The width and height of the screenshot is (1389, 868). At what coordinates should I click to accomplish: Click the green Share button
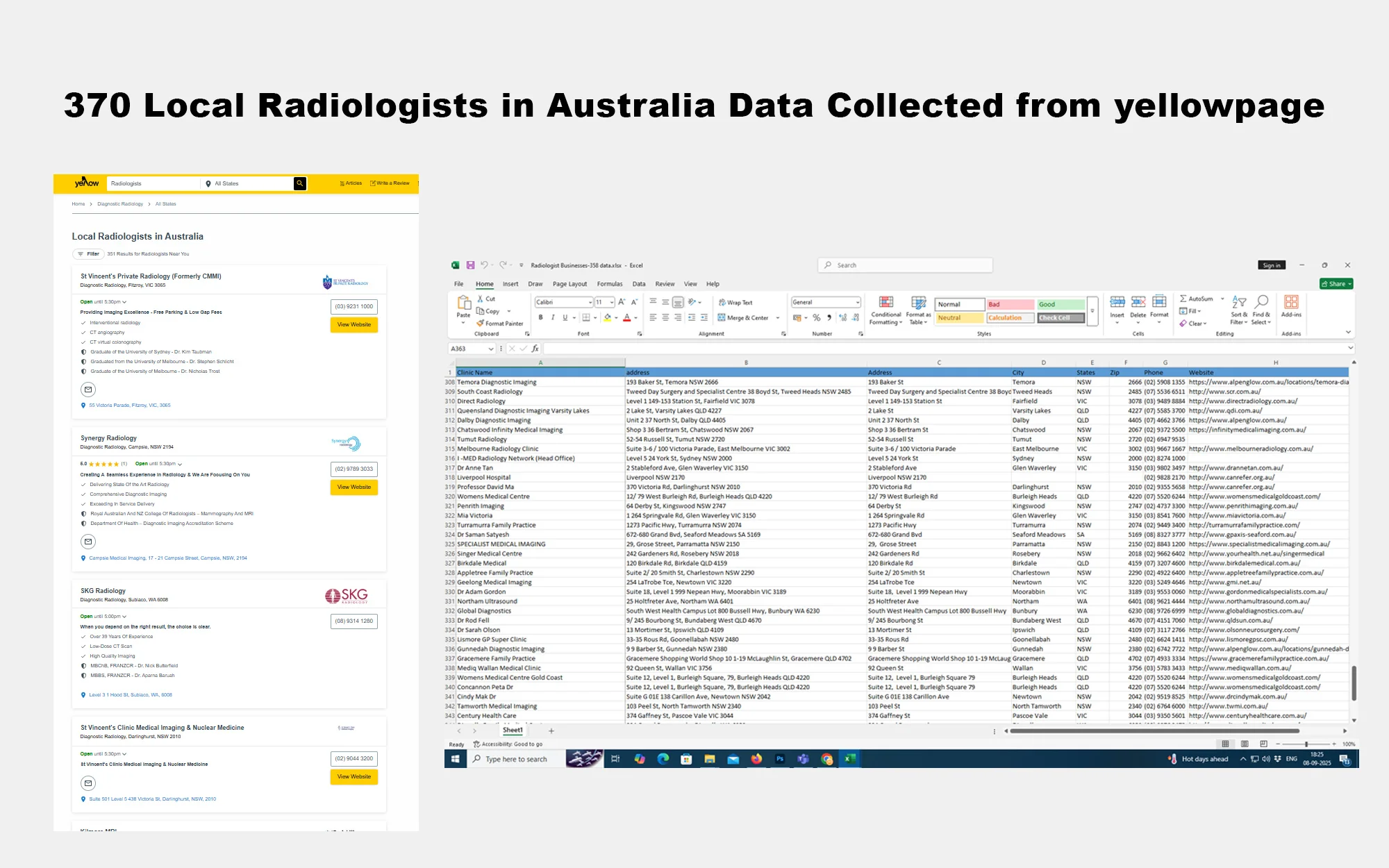pos(1336,284)
